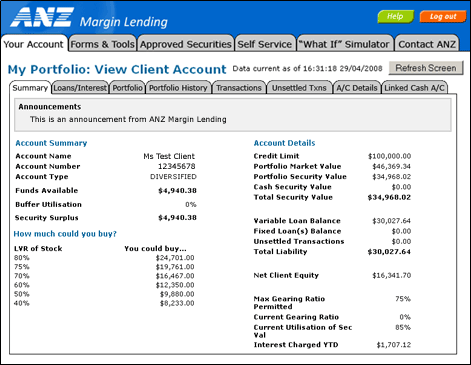This screenshot has width=471, height=365.
Task: Click the 80% LVR amount $24,701.00
Action: point(175,258)
